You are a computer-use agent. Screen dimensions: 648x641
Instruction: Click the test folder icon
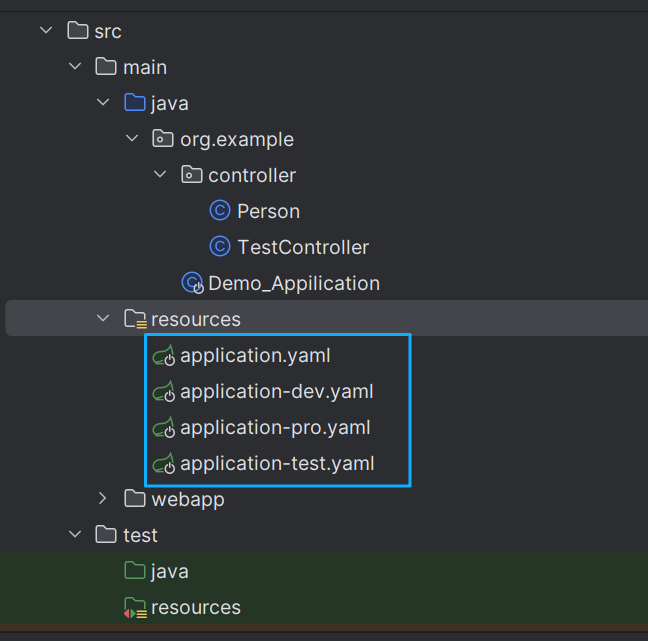tap(106, 534)
